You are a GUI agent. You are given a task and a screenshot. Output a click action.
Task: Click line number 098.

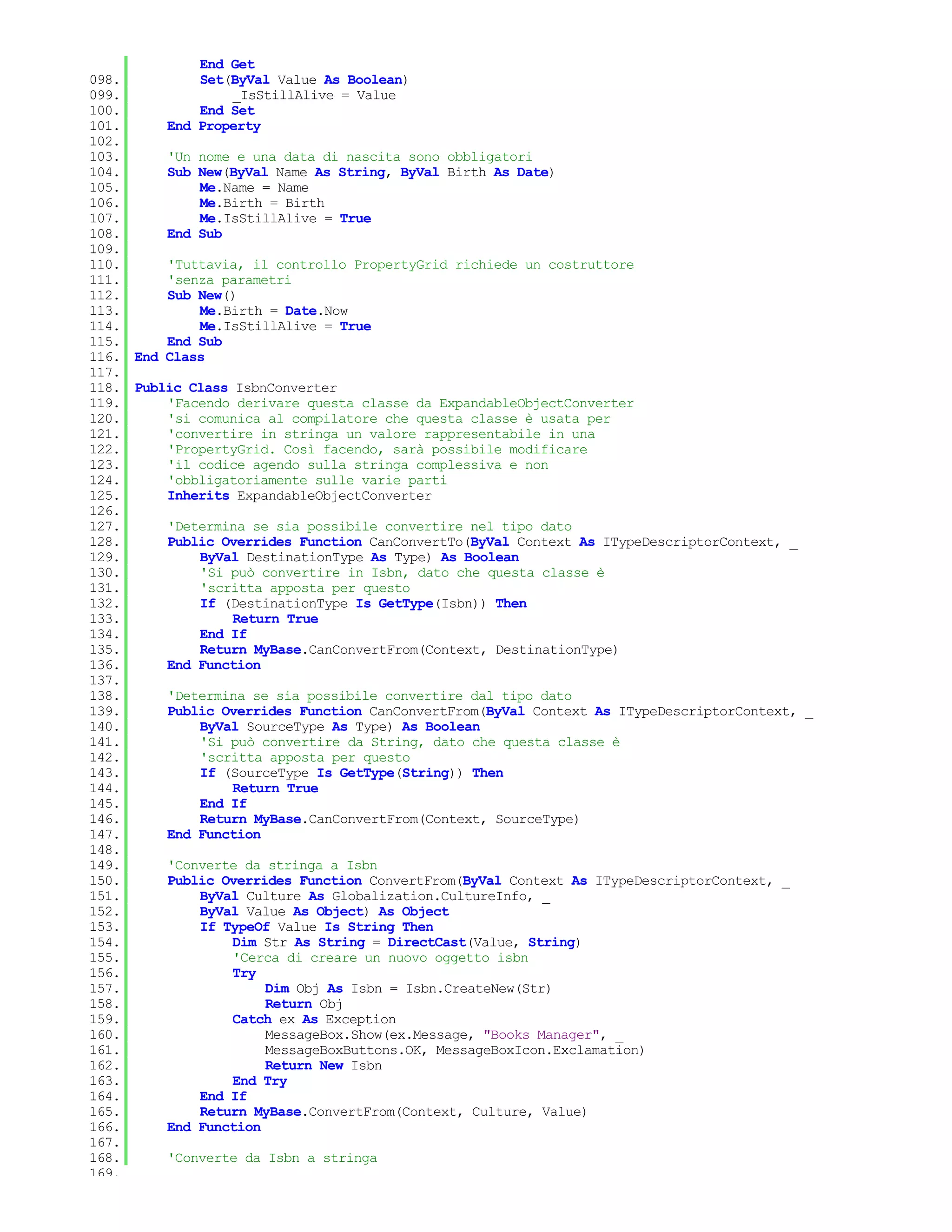[x=104, y=80]
